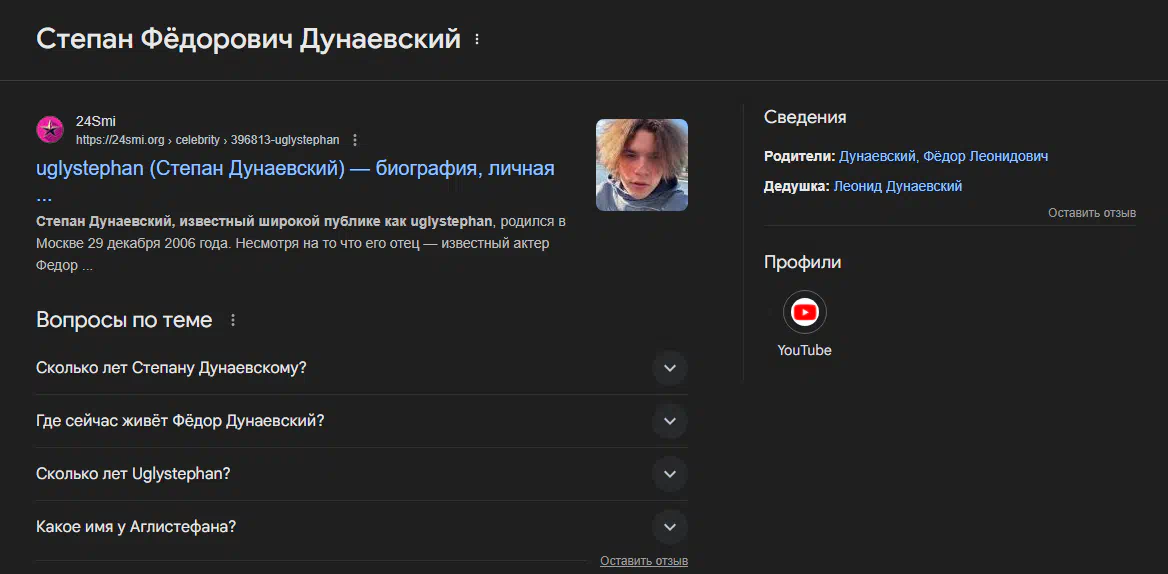Click the Дедушка label
Screen dimensions: 1168x574
pos(796,186)
